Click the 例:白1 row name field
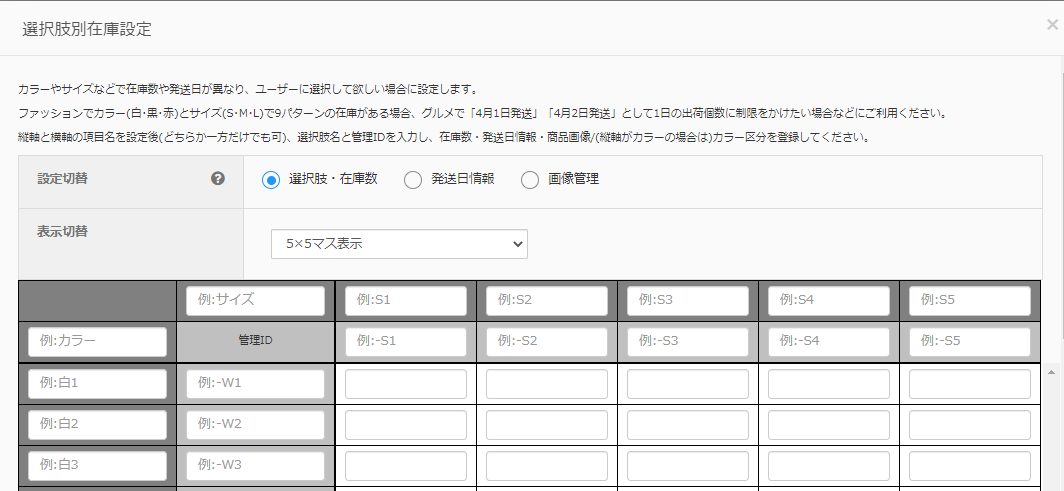Viewport: 1064px width, 491px height. 98,384
